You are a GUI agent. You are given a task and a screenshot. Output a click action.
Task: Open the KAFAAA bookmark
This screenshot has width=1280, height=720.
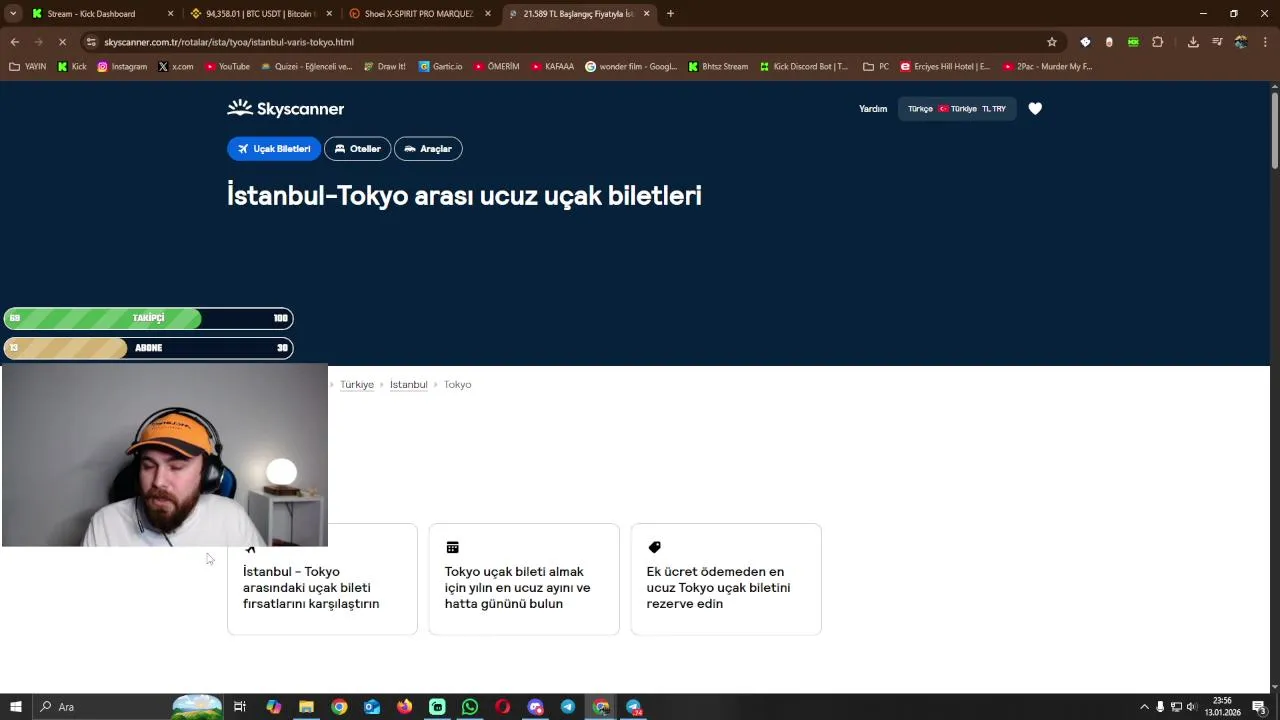552,67
